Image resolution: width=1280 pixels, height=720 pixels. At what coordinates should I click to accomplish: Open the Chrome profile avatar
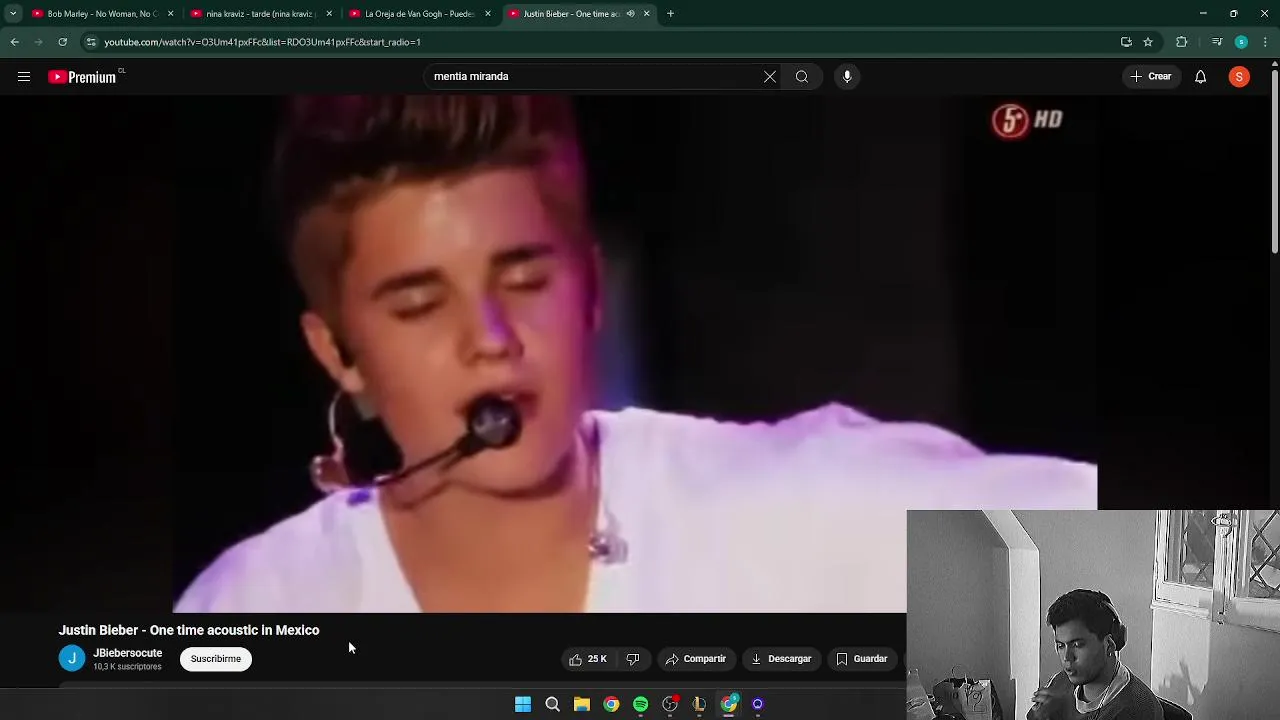(x=1241, y=42)
